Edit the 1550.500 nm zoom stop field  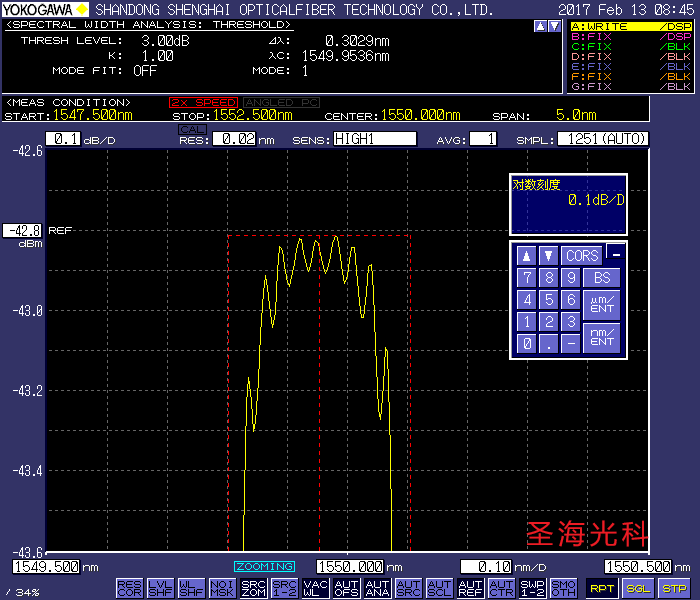[638, 567]
